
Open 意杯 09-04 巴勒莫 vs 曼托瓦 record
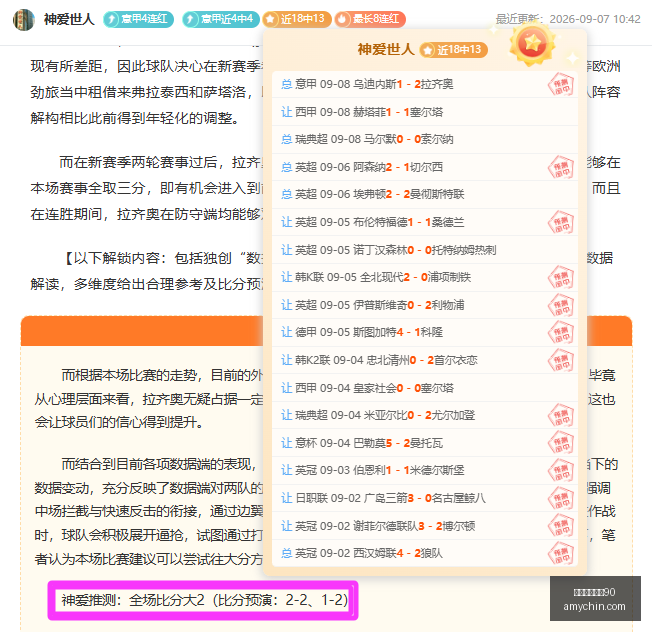pyautogui.click(x=425, y=443)
